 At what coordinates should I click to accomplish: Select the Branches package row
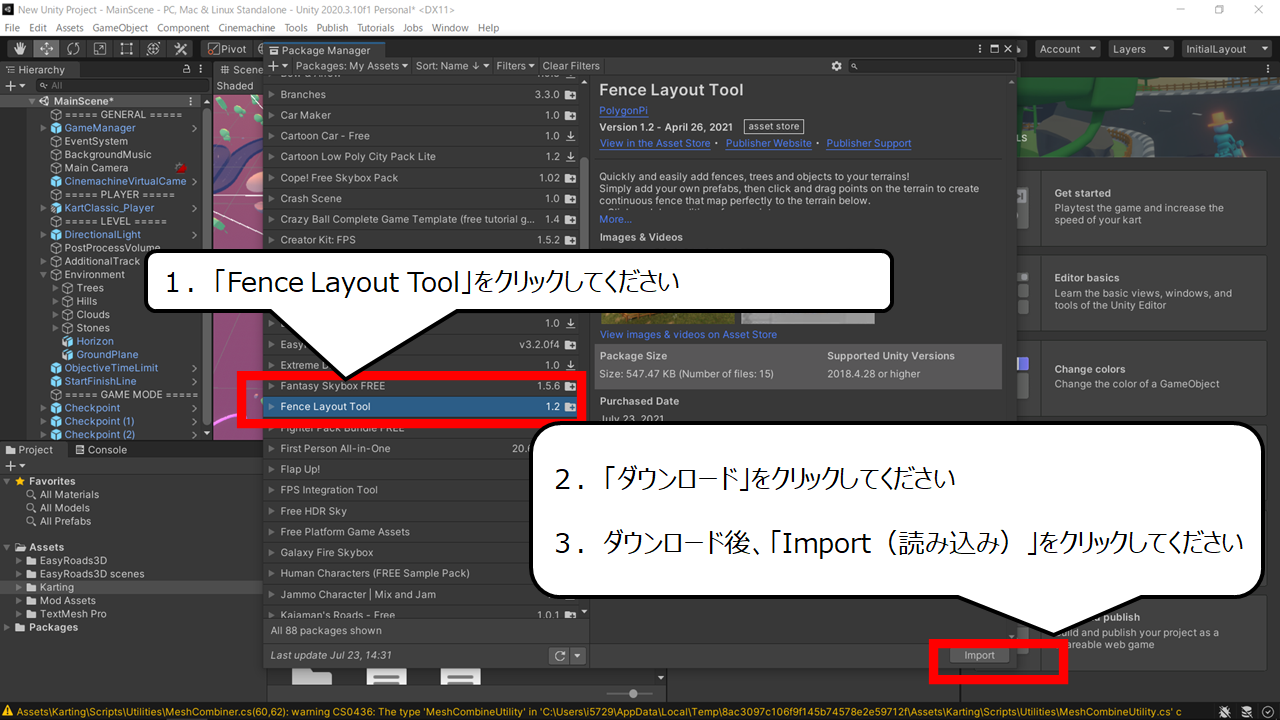point(421,94)
